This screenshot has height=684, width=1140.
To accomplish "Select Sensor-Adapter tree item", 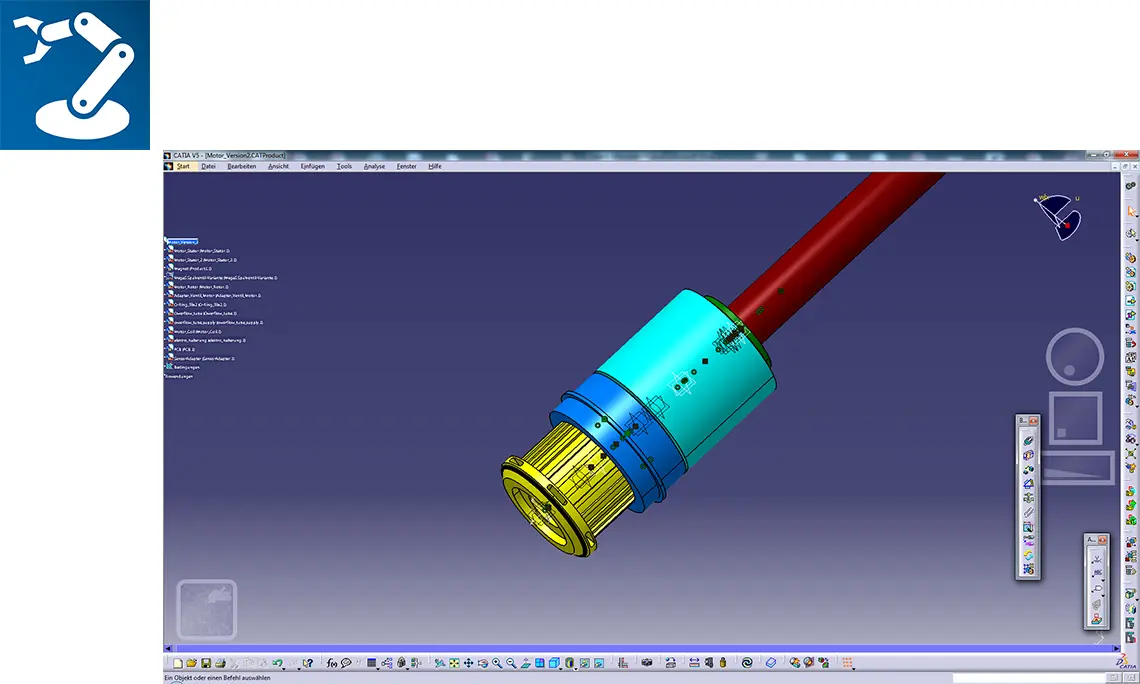I will click(x=204, y=358).
